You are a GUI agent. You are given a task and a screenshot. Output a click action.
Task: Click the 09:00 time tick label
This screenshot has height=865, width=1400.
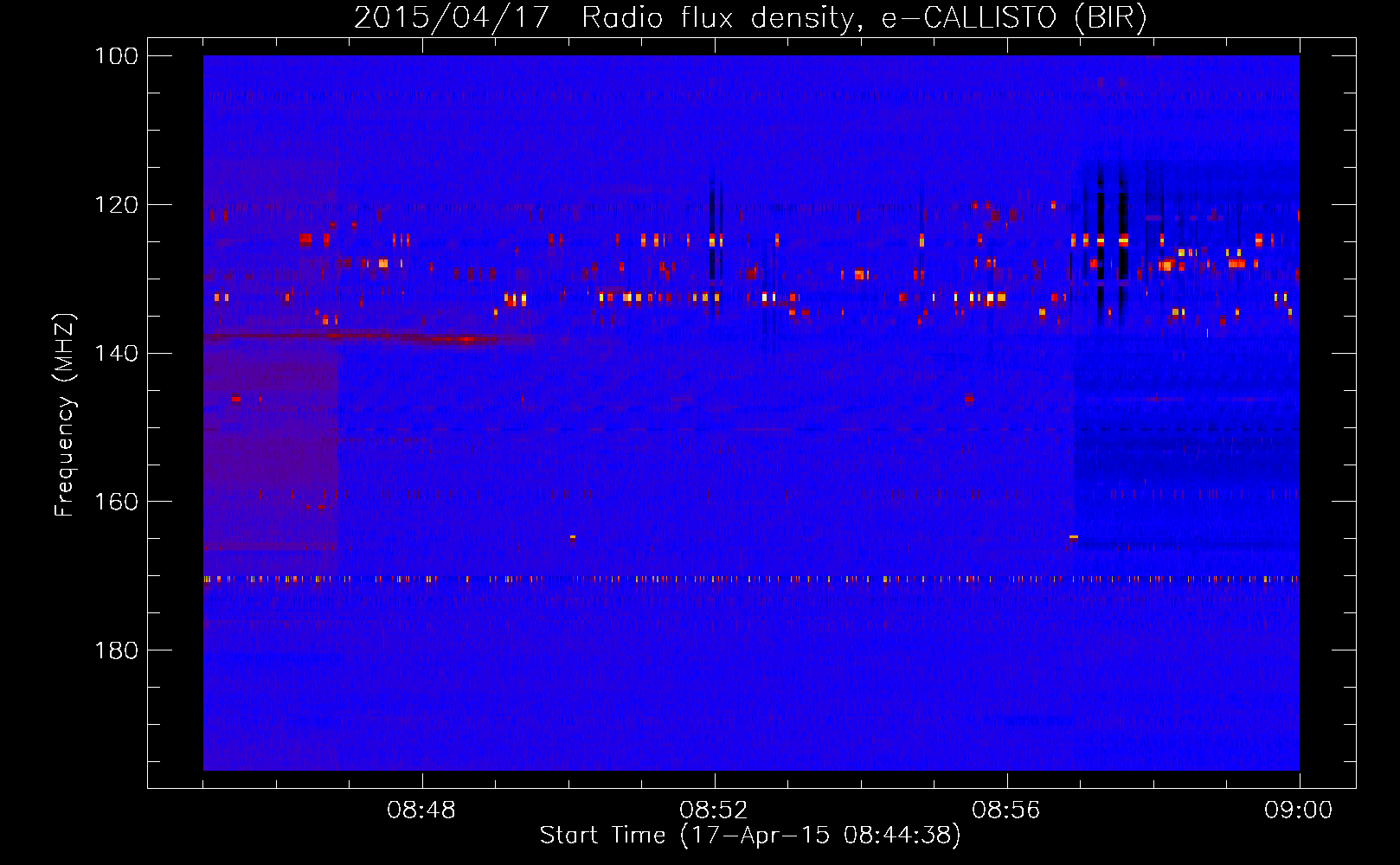point(1299,811)
